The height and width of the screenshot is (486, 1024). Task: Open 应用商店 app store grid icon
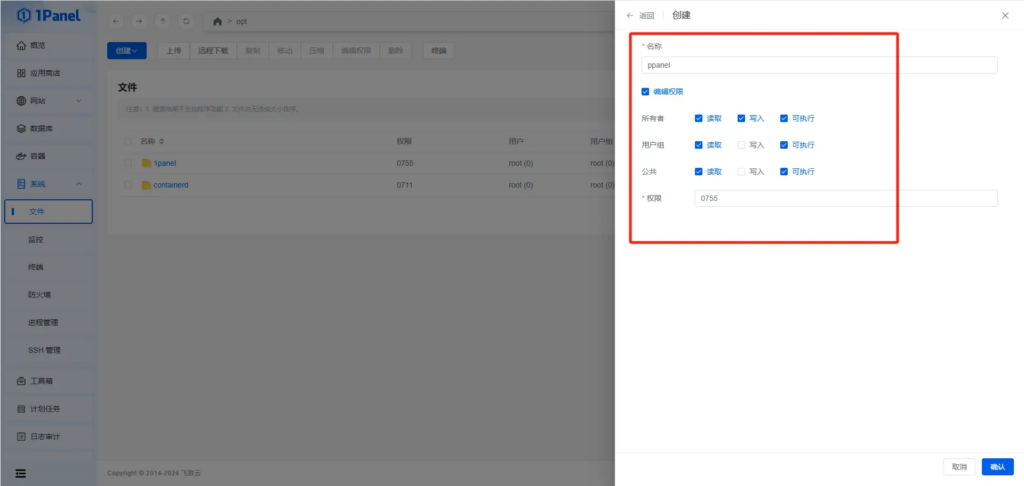pyautogui.click(x=21, y=73)
